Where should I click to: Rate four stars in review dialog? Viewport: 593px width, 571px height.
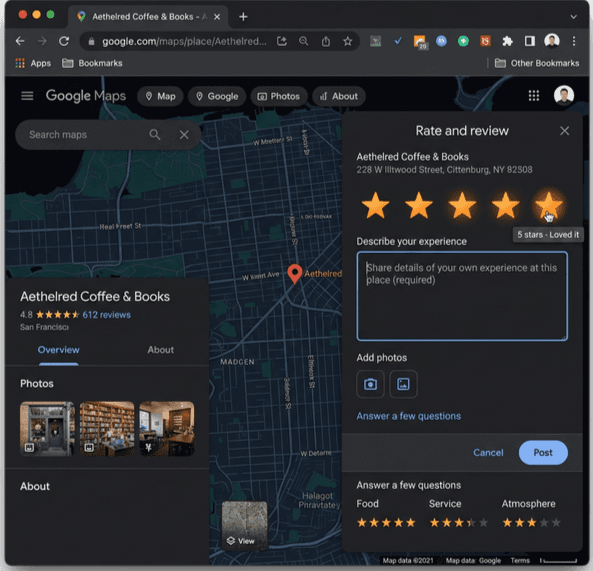pyautogui.click(x=505, y=205)
